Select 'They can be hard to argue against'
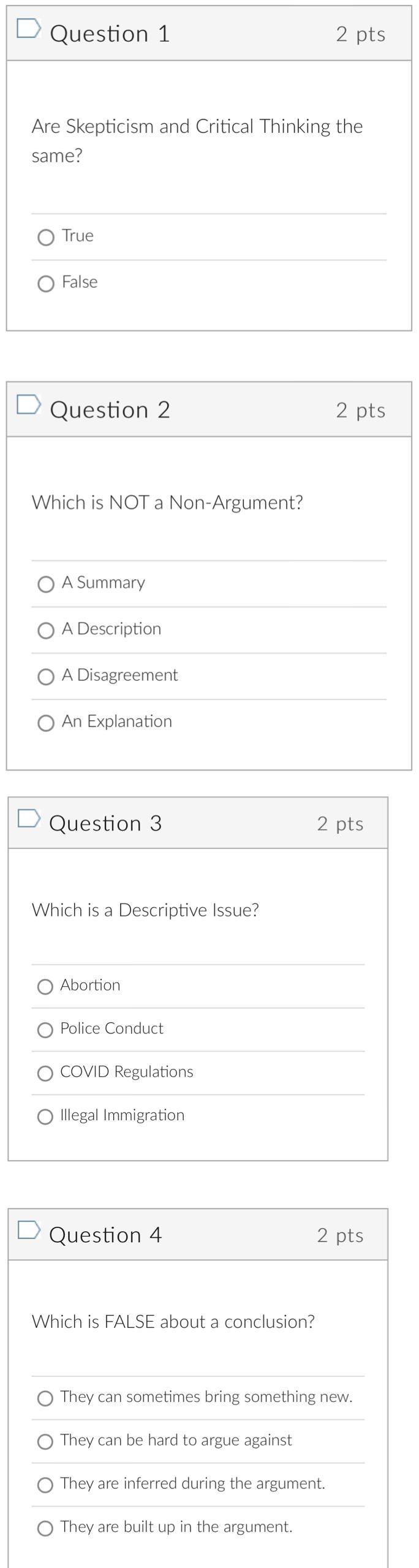 45,1442
